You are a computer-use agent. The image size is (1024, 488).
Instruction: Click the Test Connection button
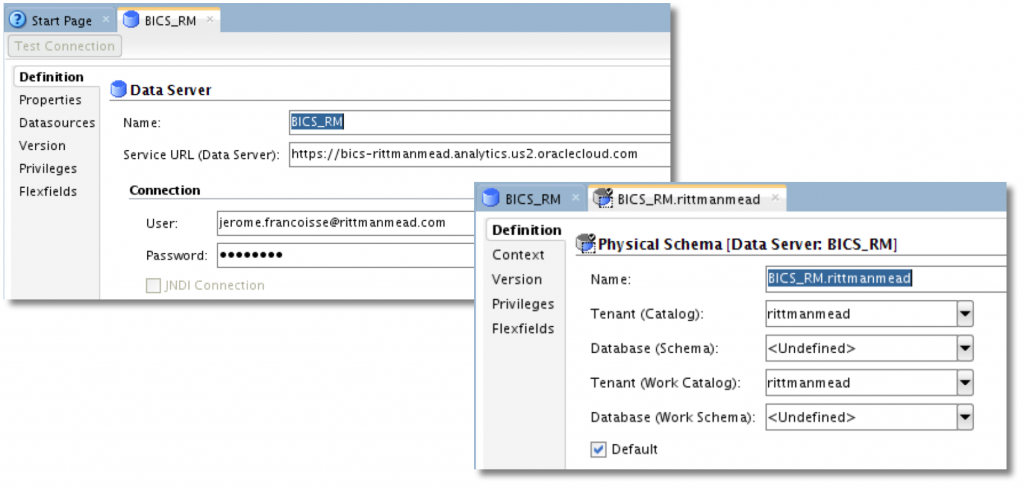(65, 46)
